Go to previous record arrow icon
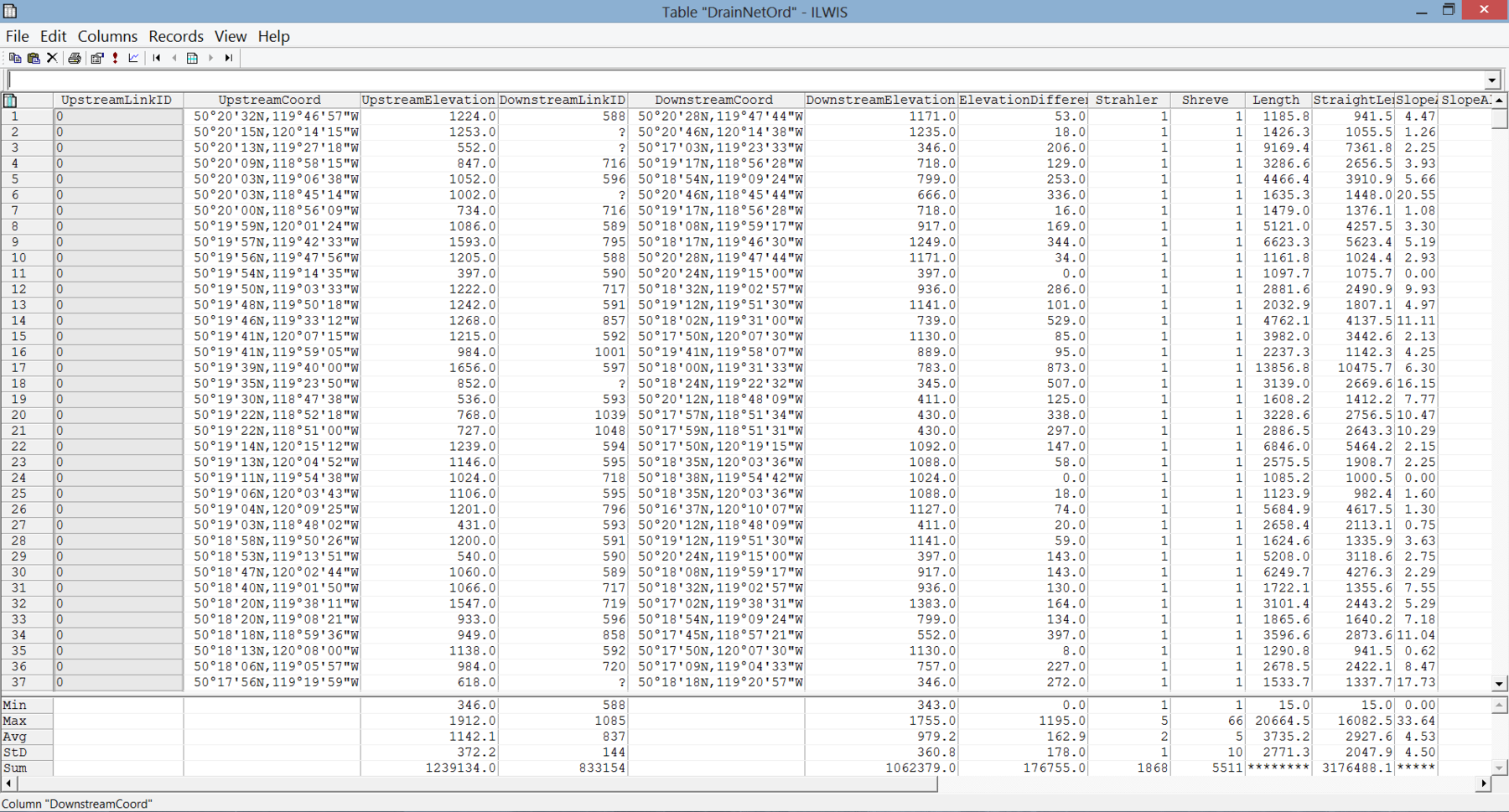The image size is (1509, 812). (174, 58)
